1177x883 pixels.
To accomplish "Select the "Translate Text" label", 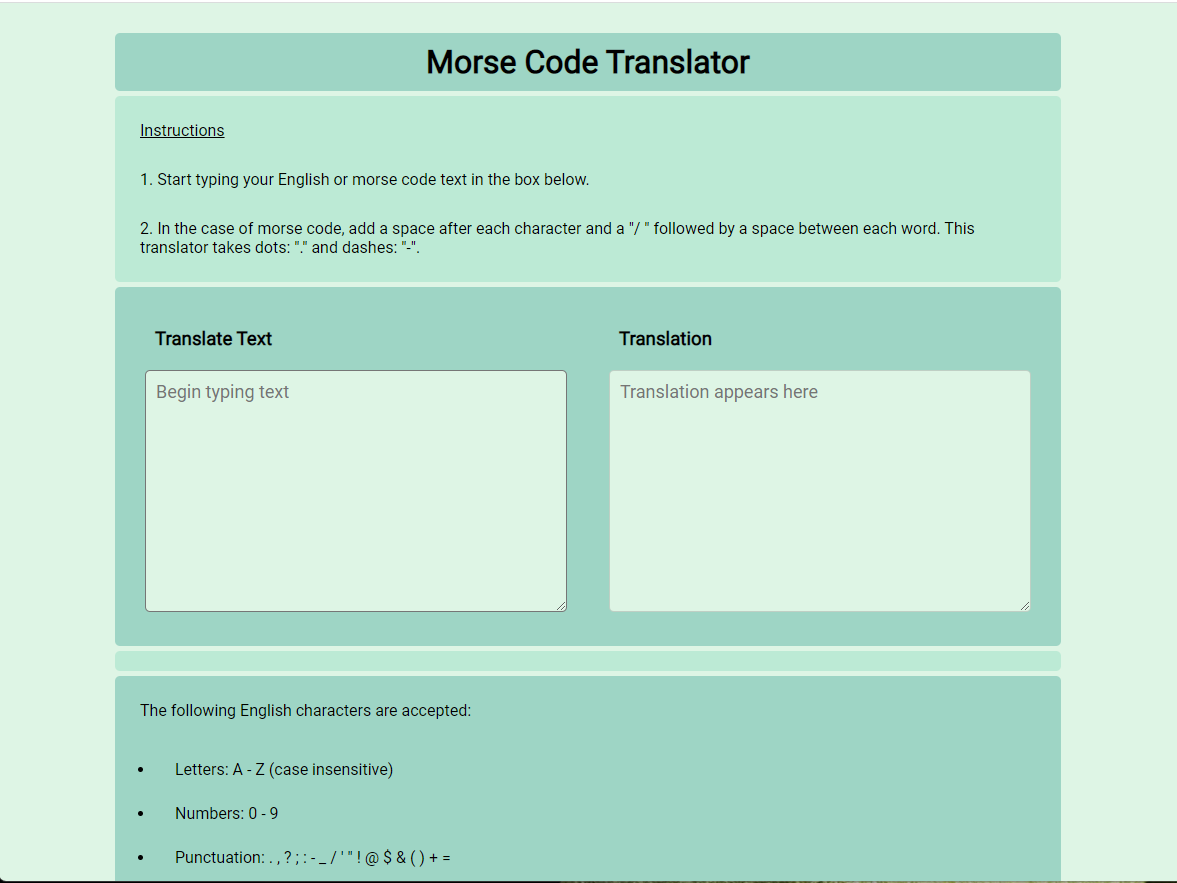I will 213,339.
